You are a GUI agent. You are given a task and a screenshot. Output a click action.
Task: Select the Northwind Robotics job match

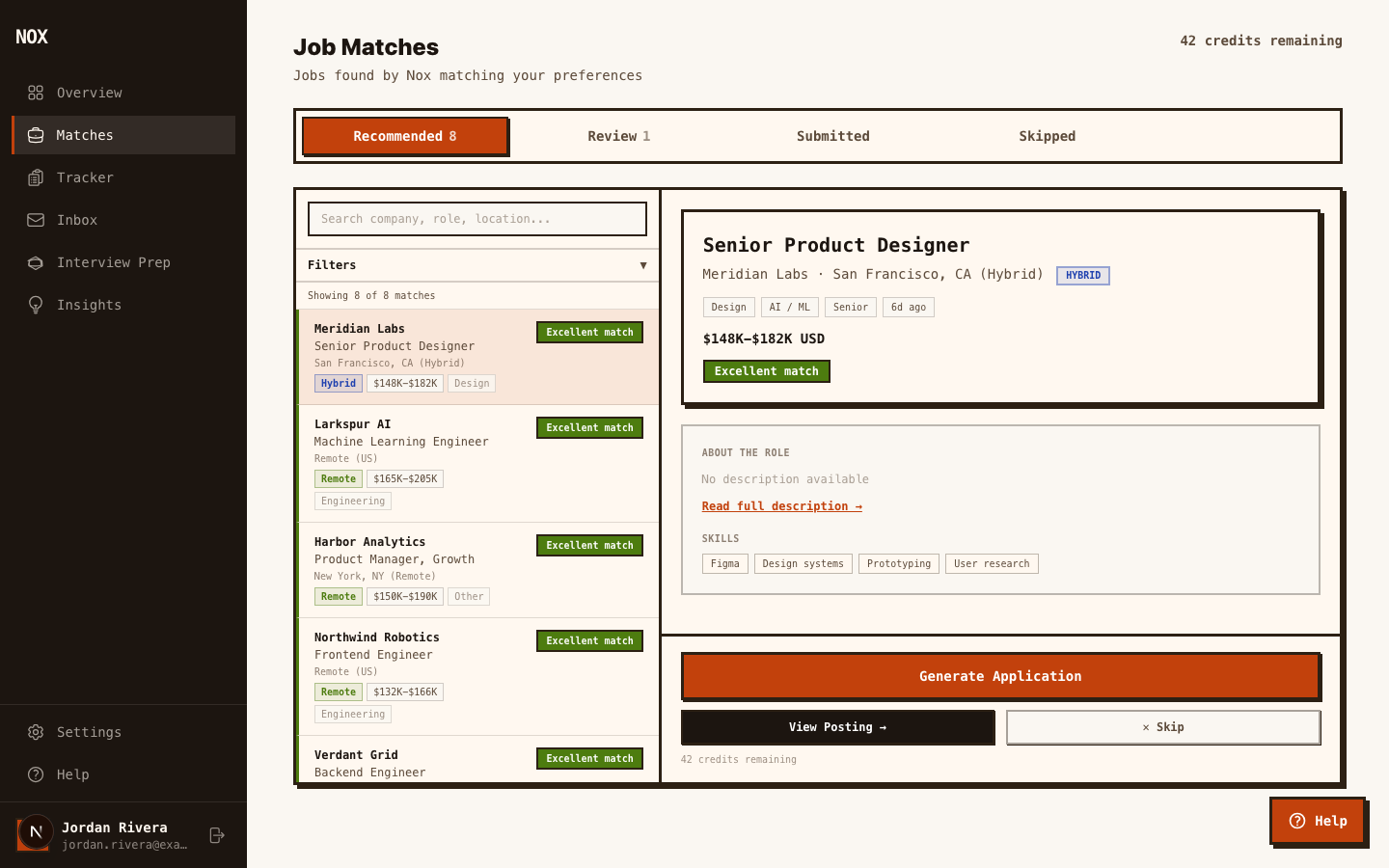click(478, 677)
